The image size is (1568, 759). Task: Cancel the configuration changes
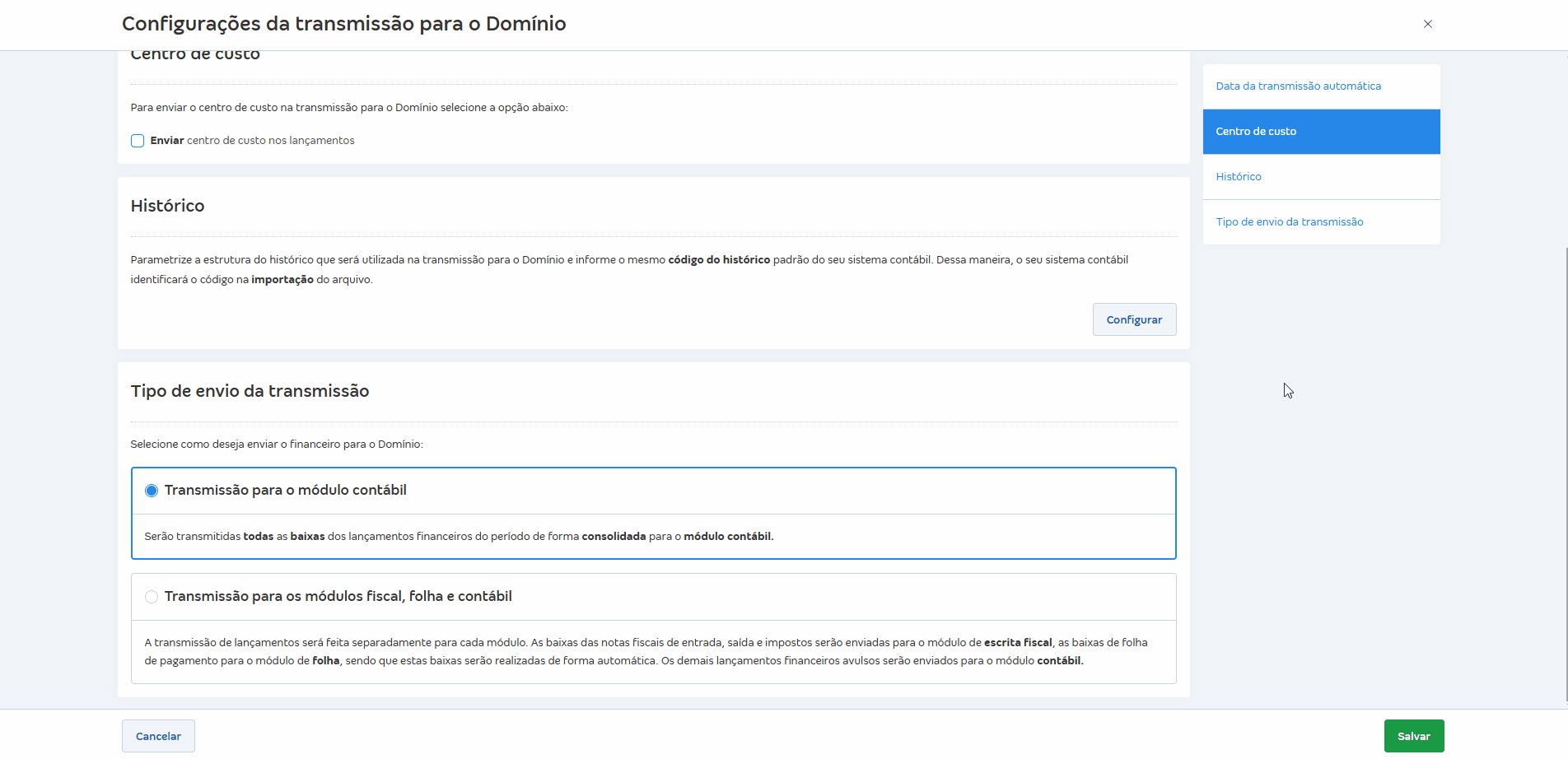coord(157,735)
